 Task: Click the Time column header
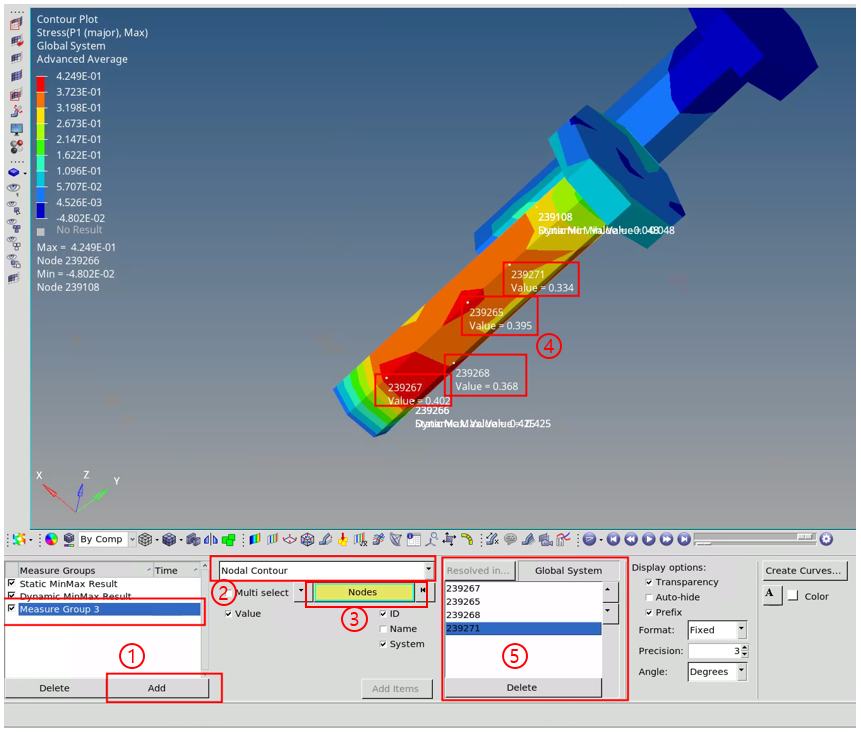tap(176, 570)
